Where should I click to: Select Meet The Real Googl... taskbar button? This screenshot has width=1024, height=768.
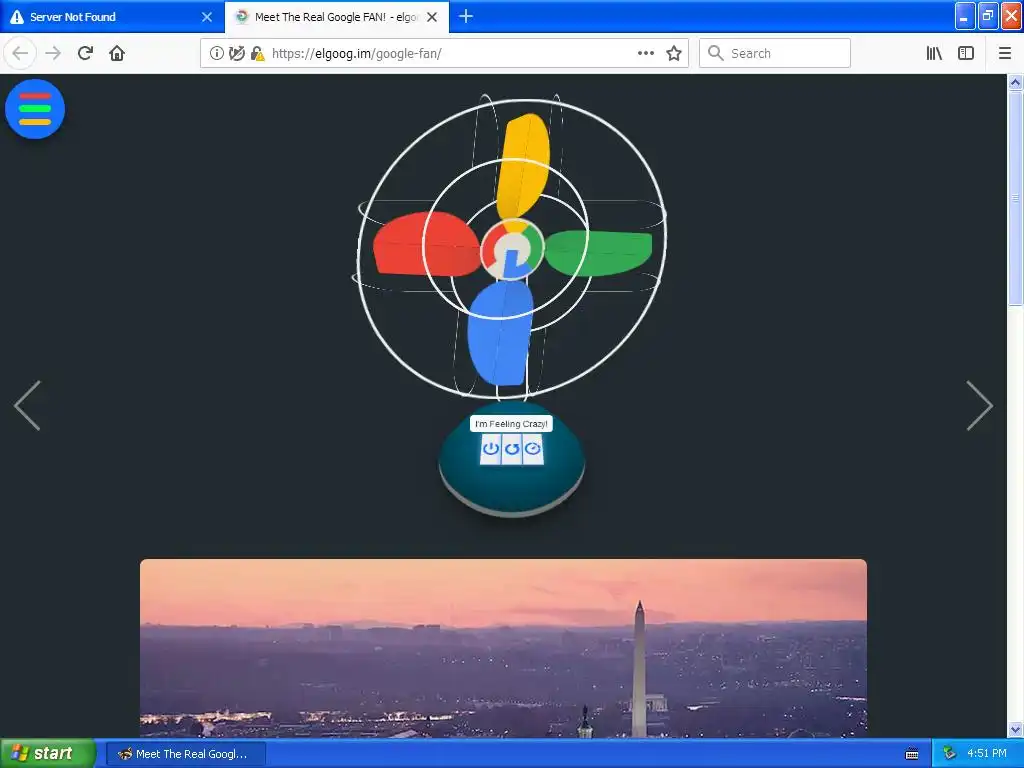pyautogui.click(x=185, y=754)
